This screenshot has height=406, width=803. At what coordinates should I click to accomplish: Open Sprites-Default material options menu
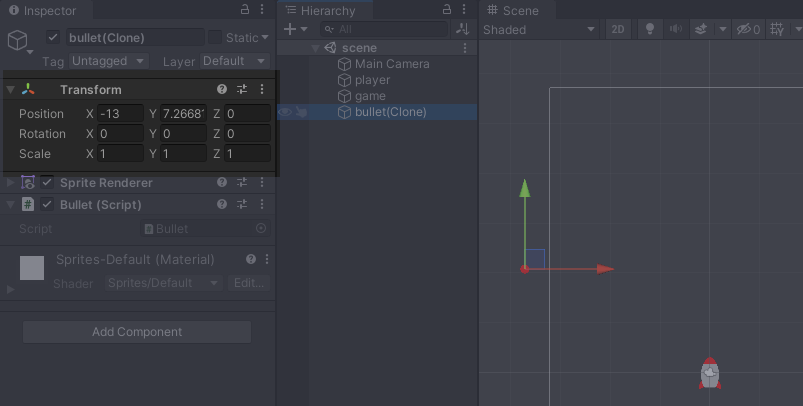coord(267,259)
